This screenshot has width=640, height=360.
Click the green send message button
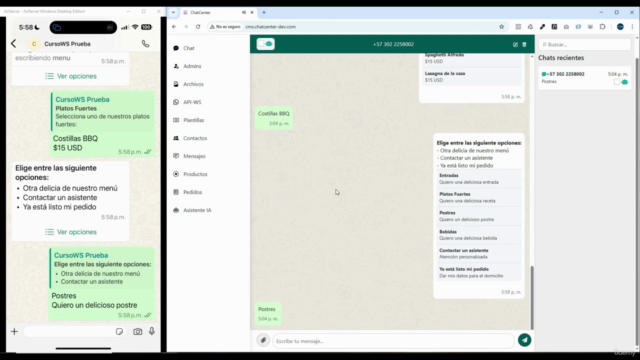click(x=524, y=340)
